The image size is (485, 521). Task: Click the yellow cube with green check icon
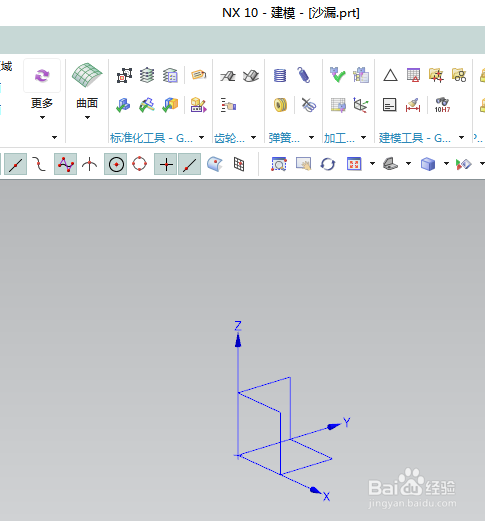pyautogui.click(x=170, y=105)
